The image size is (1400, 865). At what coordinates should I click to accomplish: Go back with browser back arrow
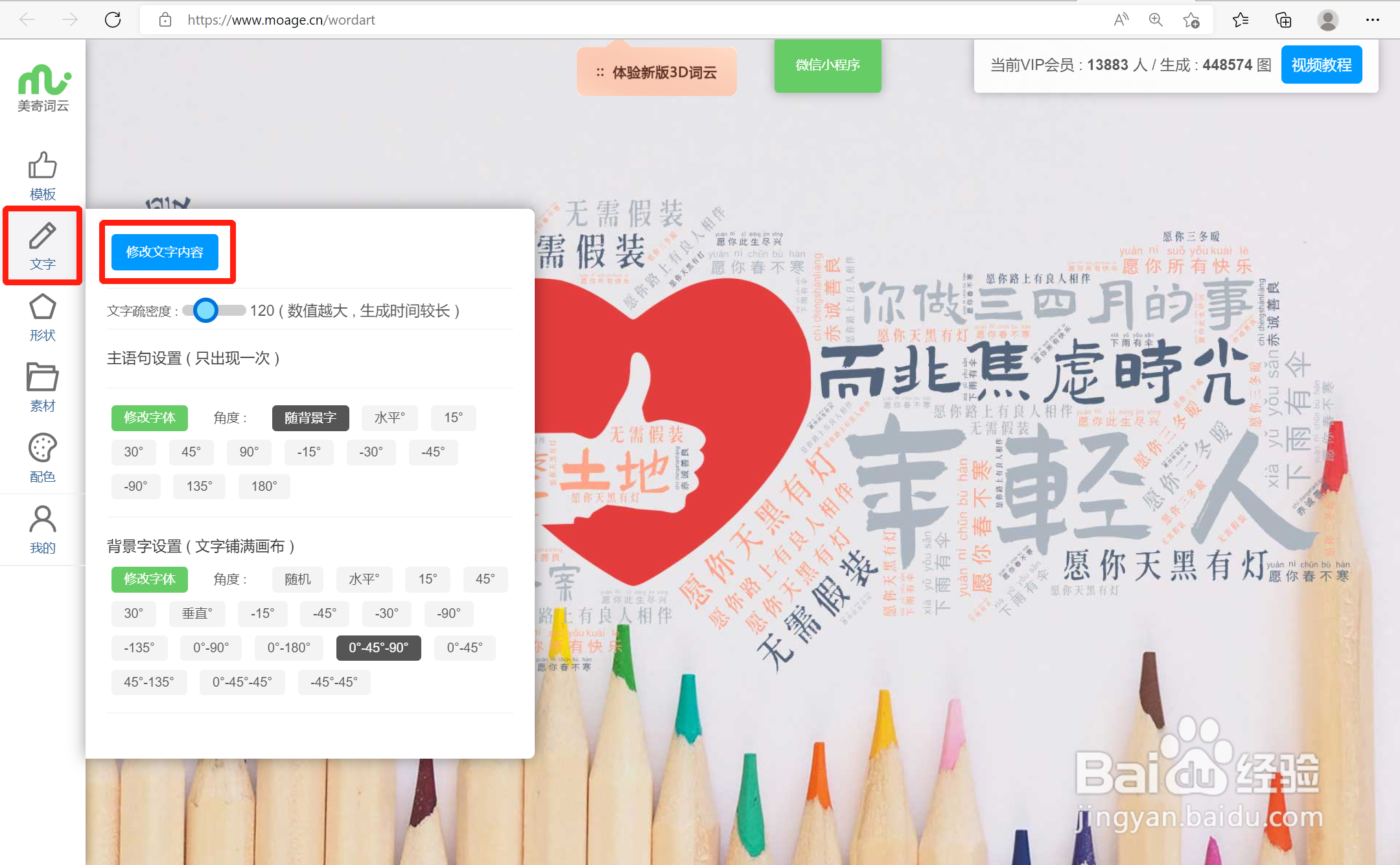(27, 20)
